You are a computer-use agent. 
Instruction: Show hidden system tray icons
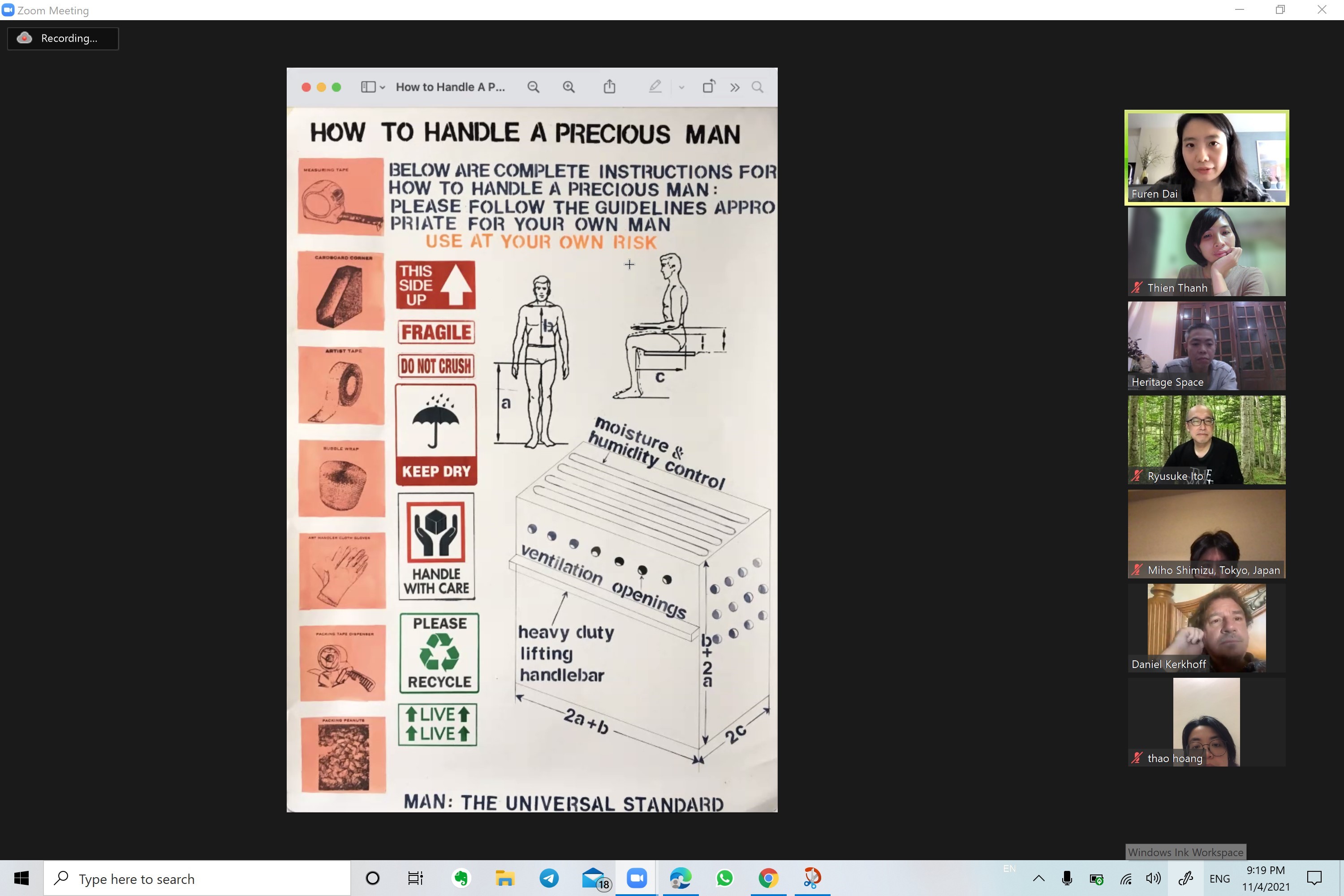[1038, 878]
